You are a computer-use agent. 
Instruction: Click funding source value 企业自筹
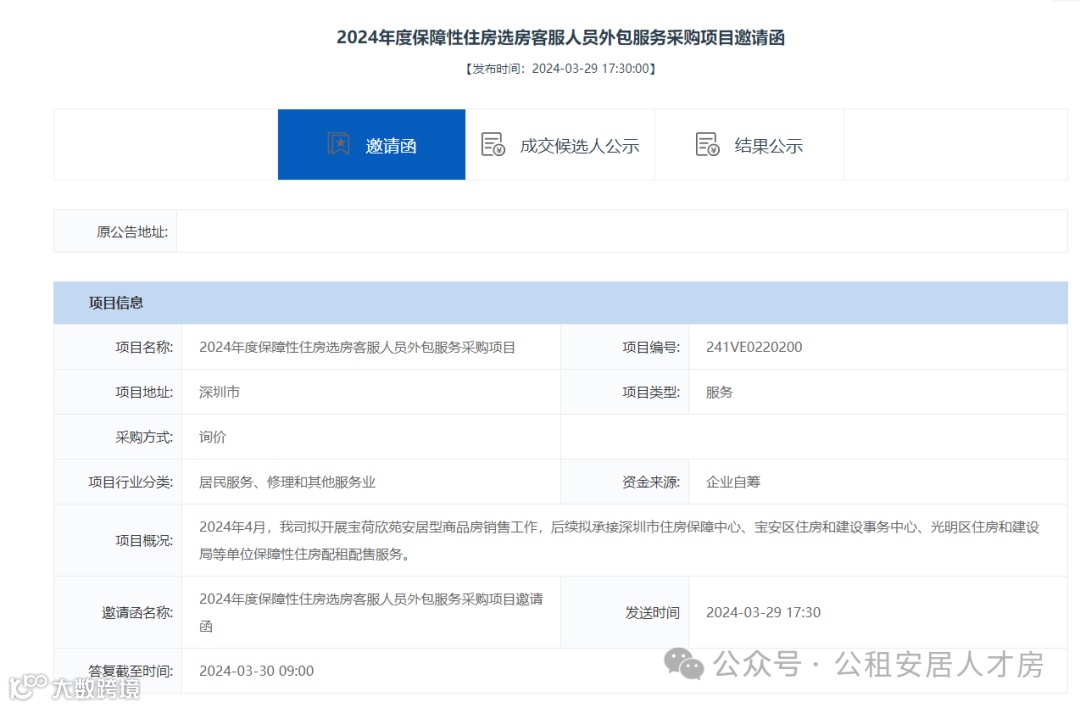(x=733, y=482)
